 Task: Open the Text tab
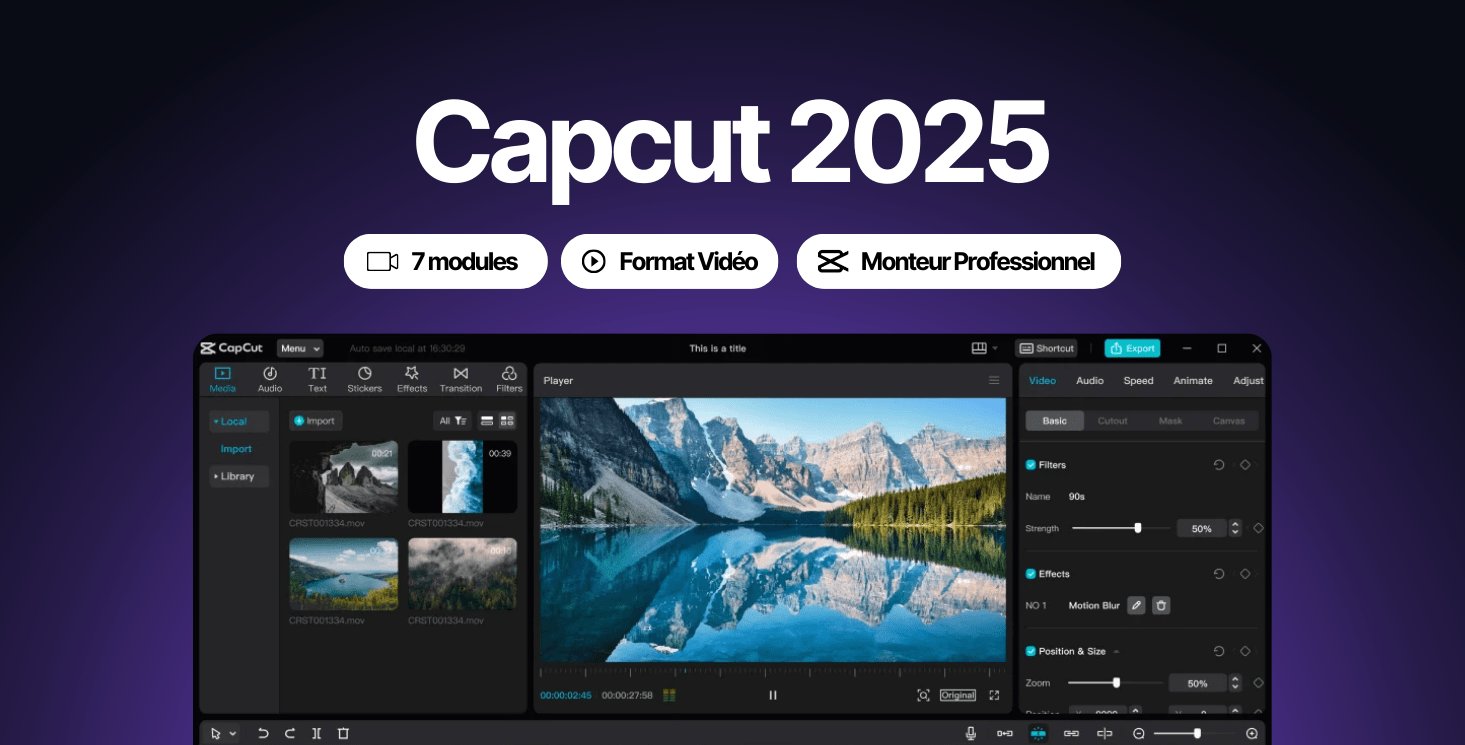(317, 379)
